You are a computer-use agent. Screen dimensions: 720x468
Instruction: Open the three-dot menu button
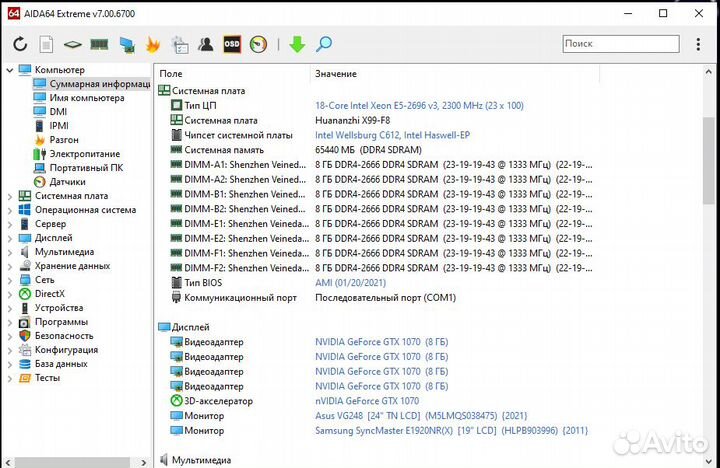pos(698,44)
